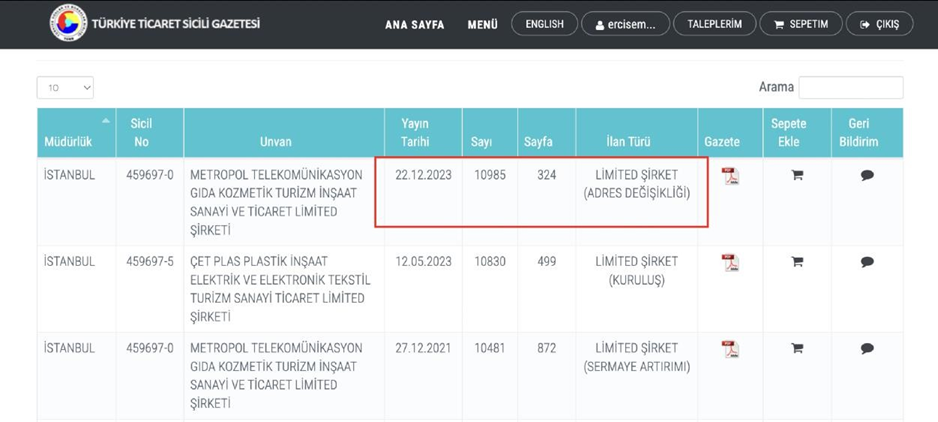Select page number 499
The height and width of the screenshot is (422, 938).
546,262
